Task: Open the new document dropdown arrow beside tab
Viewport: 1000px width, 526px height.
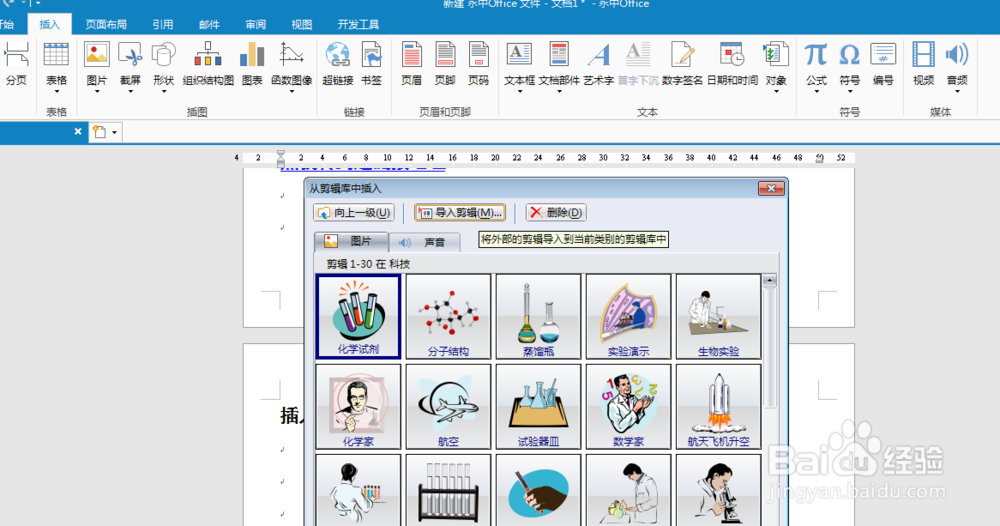Action: (114, 133)
